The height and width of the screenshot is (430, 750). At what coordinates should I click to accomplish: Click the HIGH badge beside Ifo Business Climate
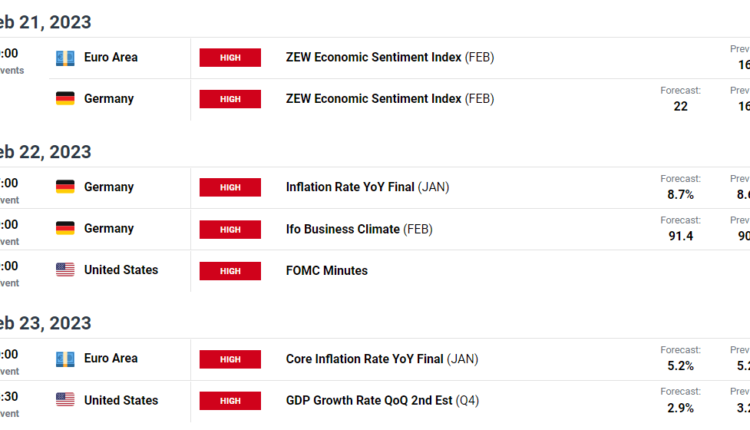(230, 229)
